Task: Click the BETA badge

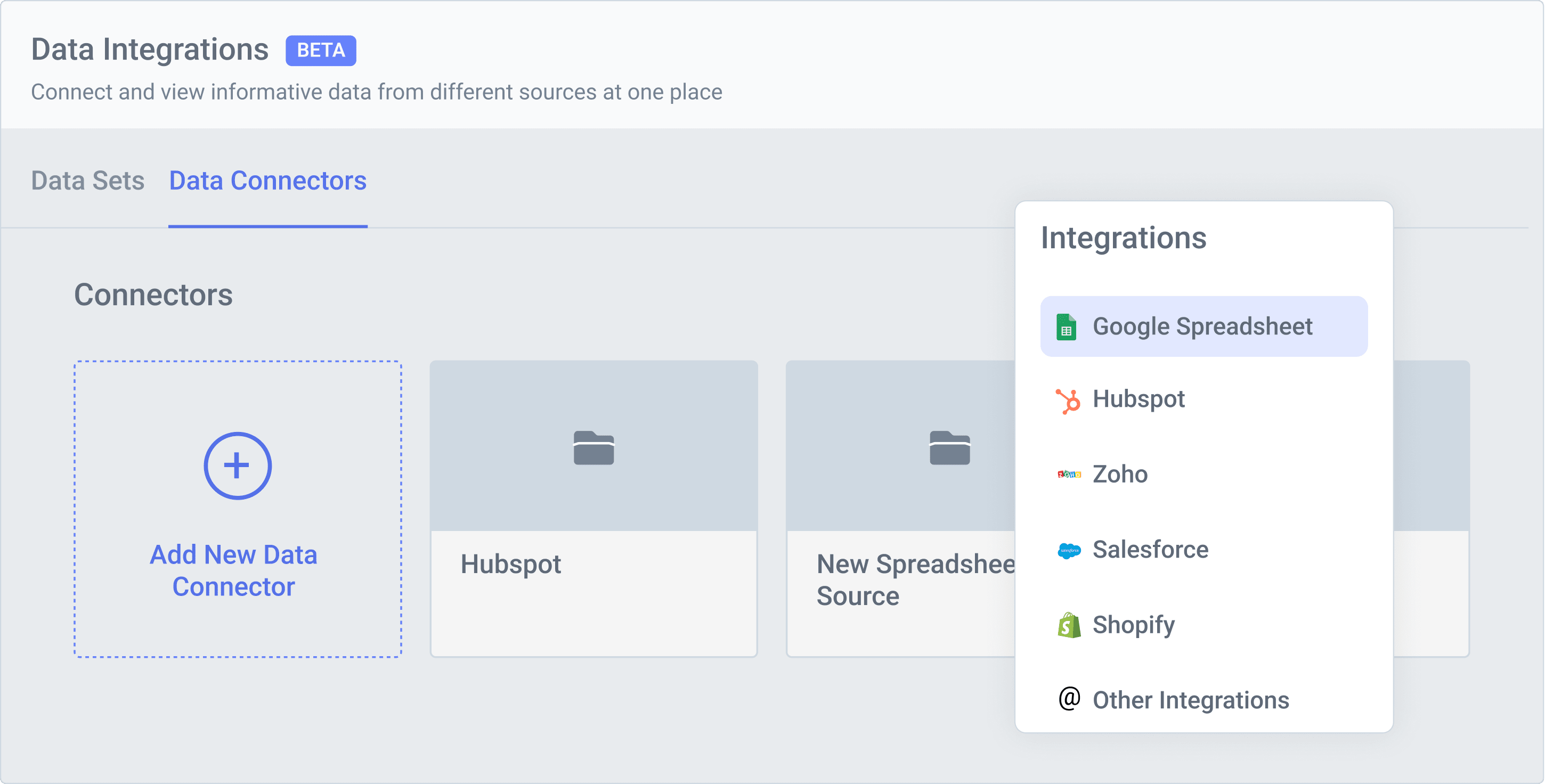Action: [321, 51]
